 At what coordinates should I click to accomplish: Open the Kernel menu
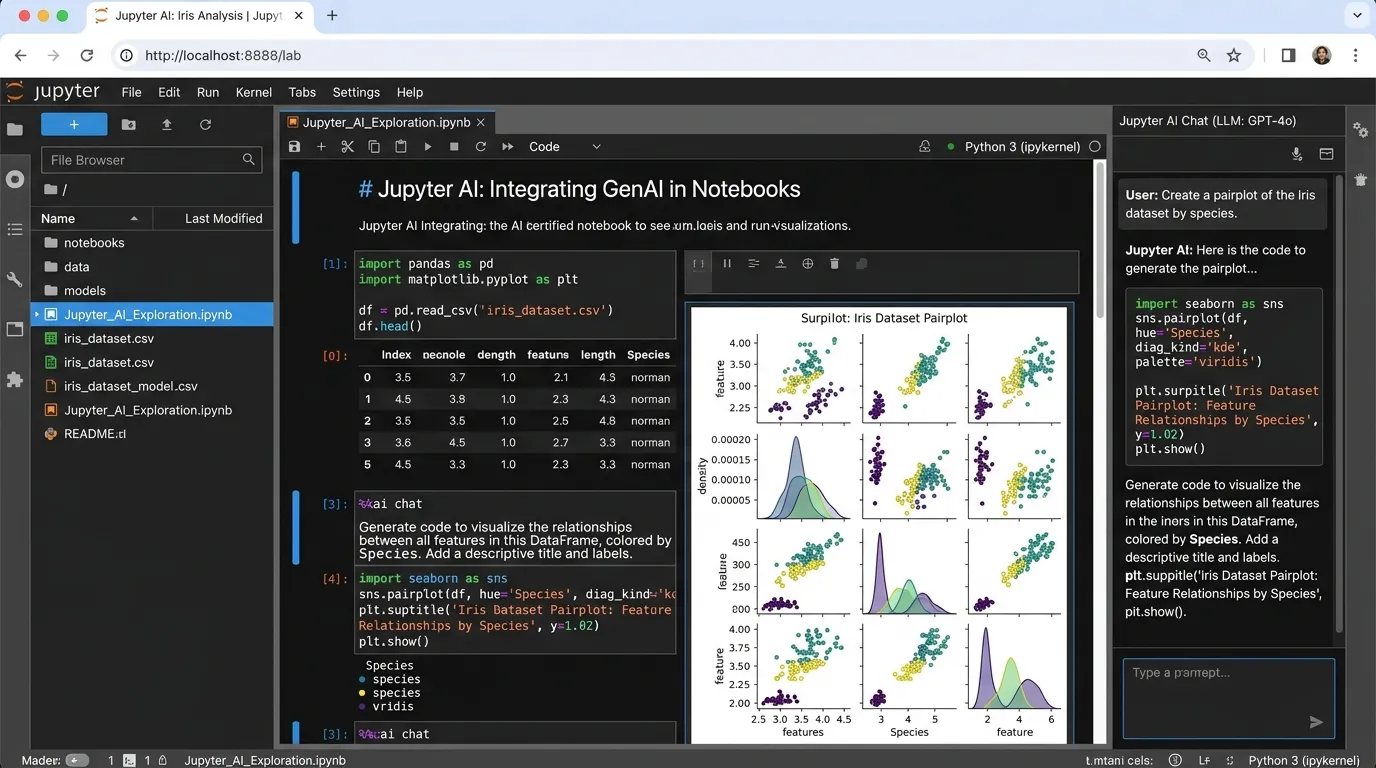tap(254, 92)
